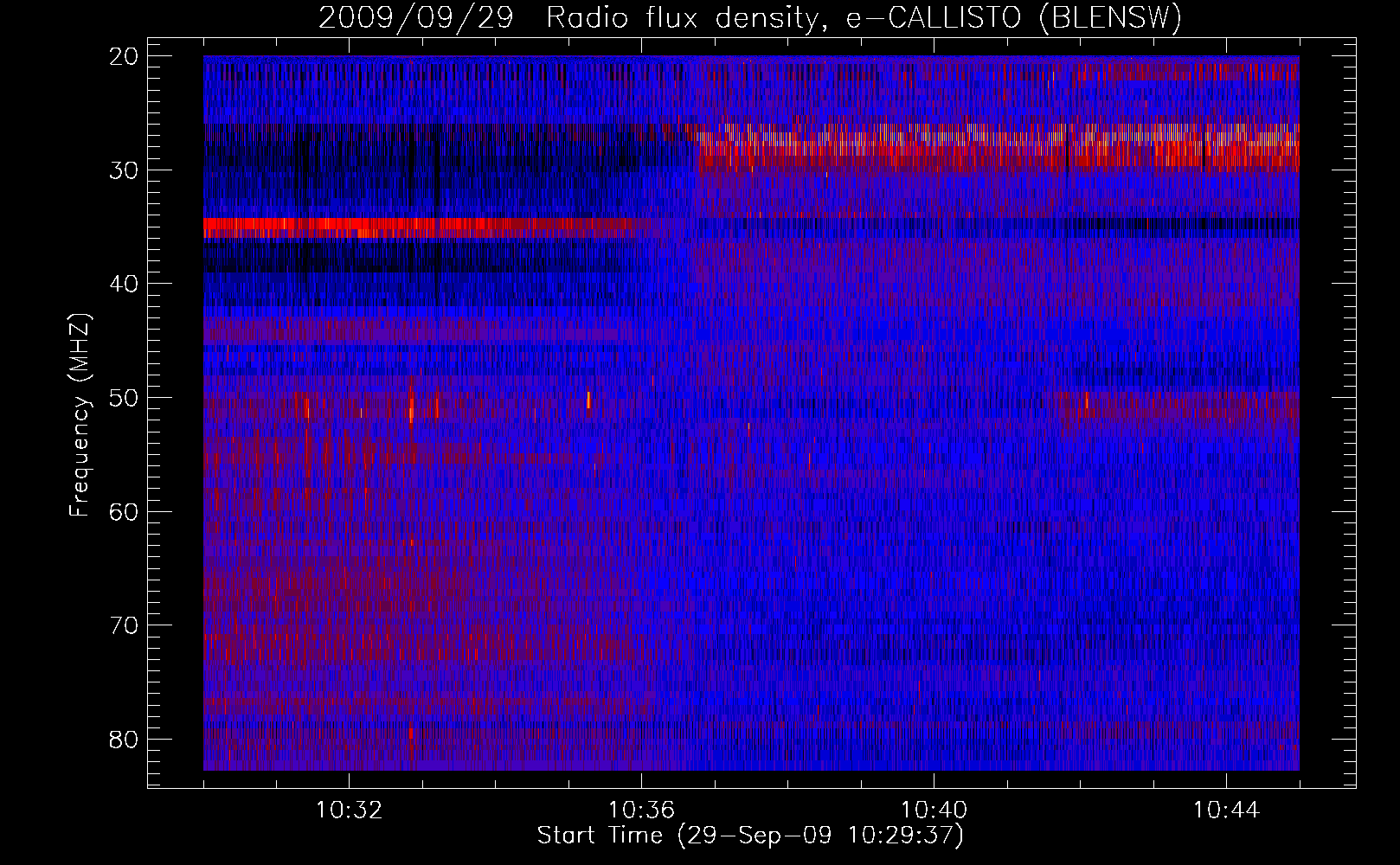Click the 10:36 time tick label
Viewport: 1400px width, 865px height.
tap(642, 811)
